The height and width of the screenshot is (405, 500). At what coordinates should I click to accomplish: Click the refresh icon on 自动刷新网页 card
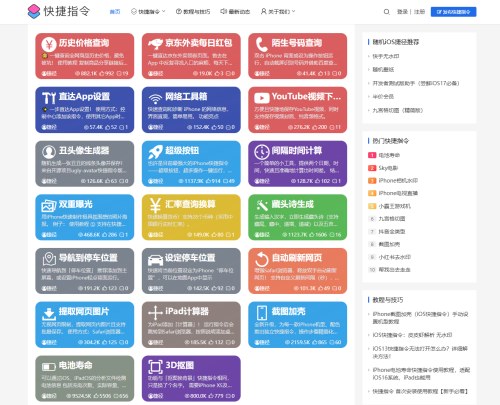pos(261,259)
